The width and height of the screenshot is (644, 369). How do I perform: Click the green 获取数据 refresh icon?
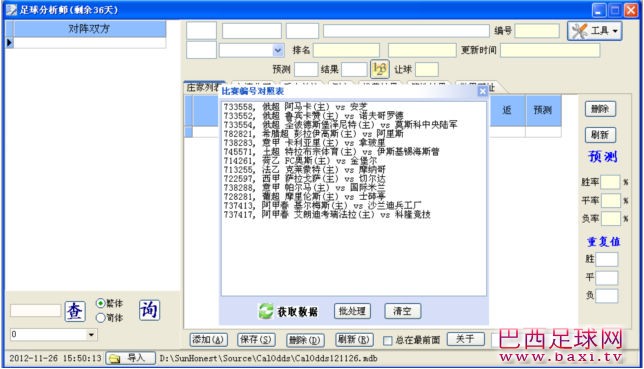(x=266, y=311)
